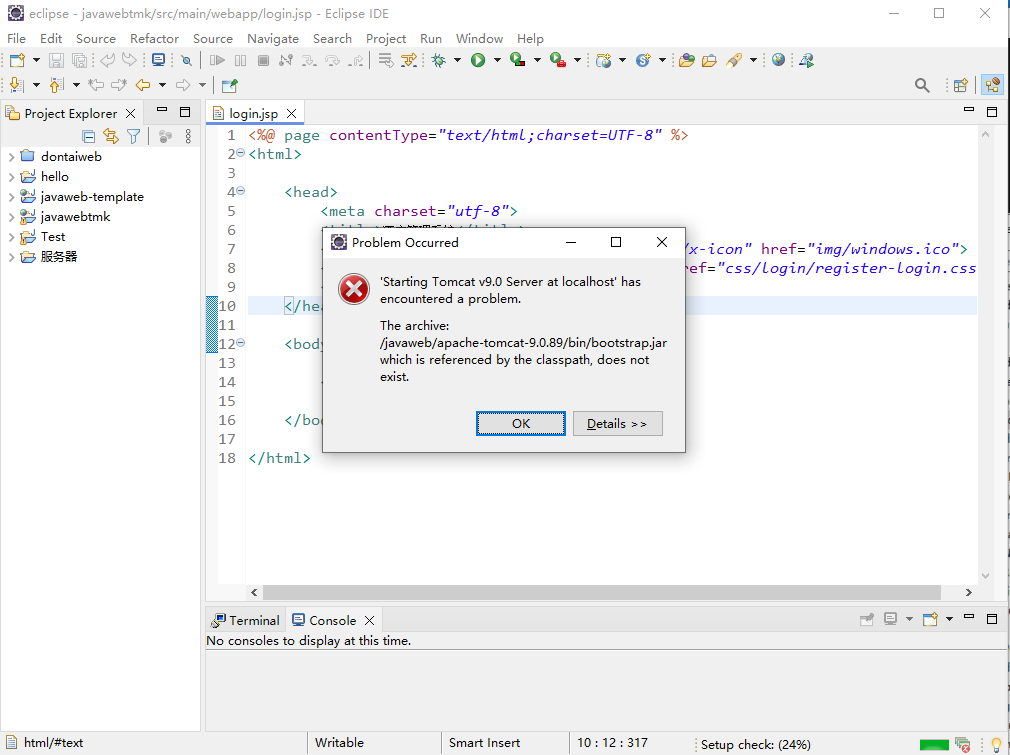Expand the dontaiweb project node

[x=11, y=157]
